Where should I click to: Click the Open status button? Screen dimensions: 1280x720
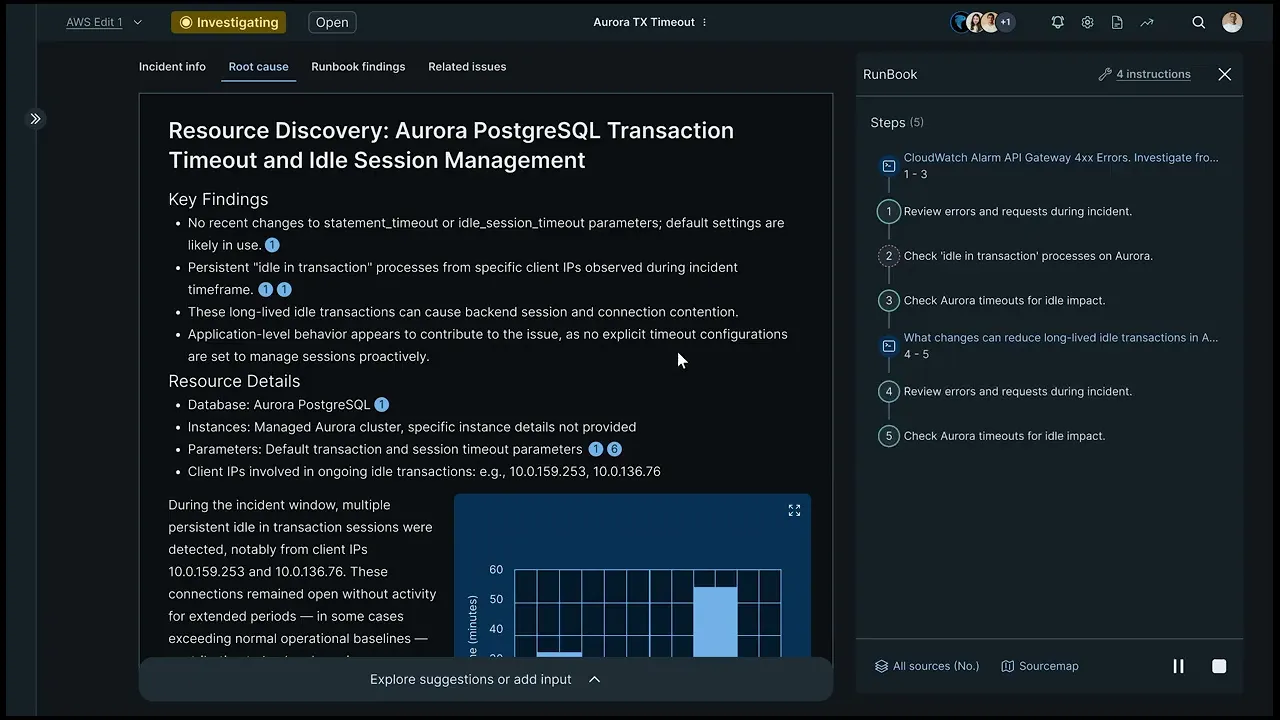pos(332,22)
